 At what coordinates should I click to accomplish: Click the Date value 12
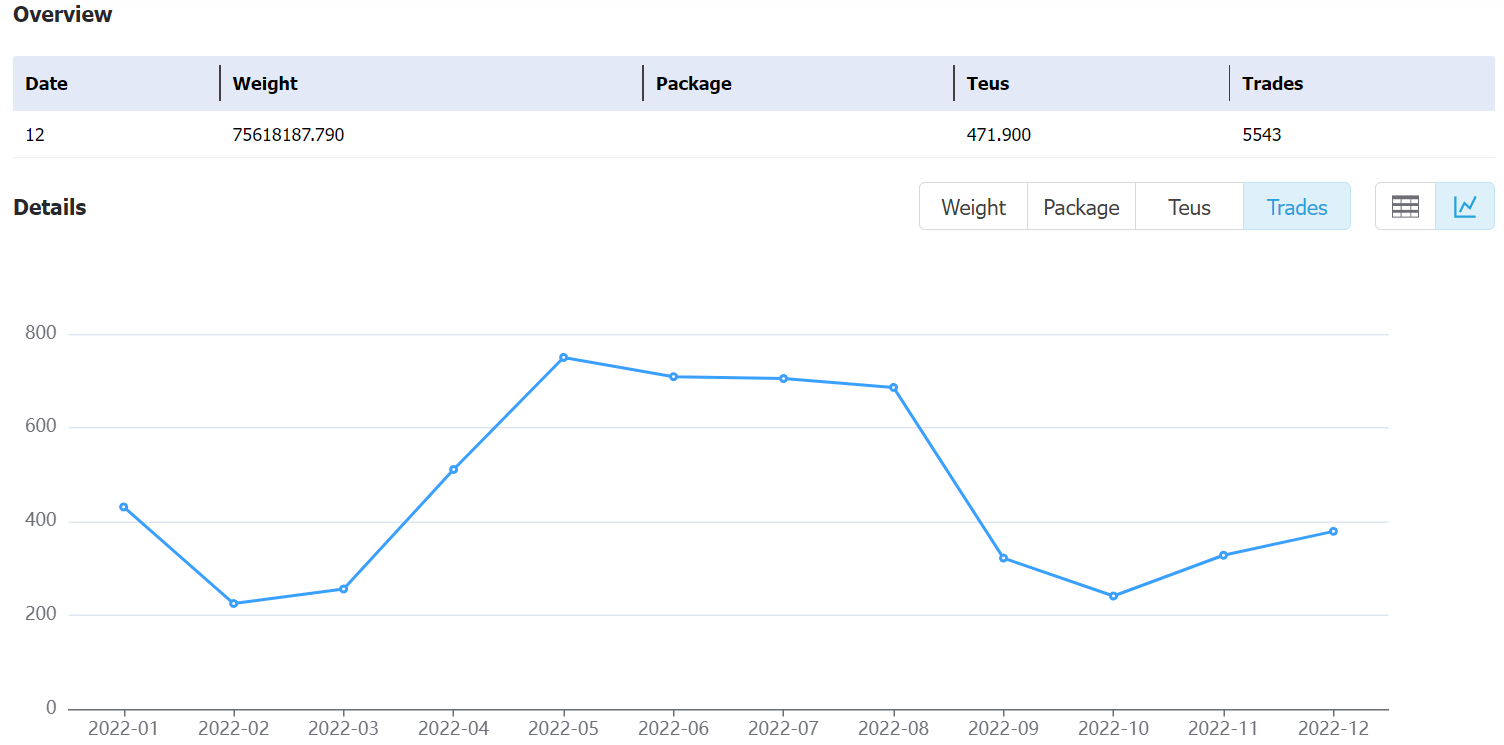coord(35,135)
